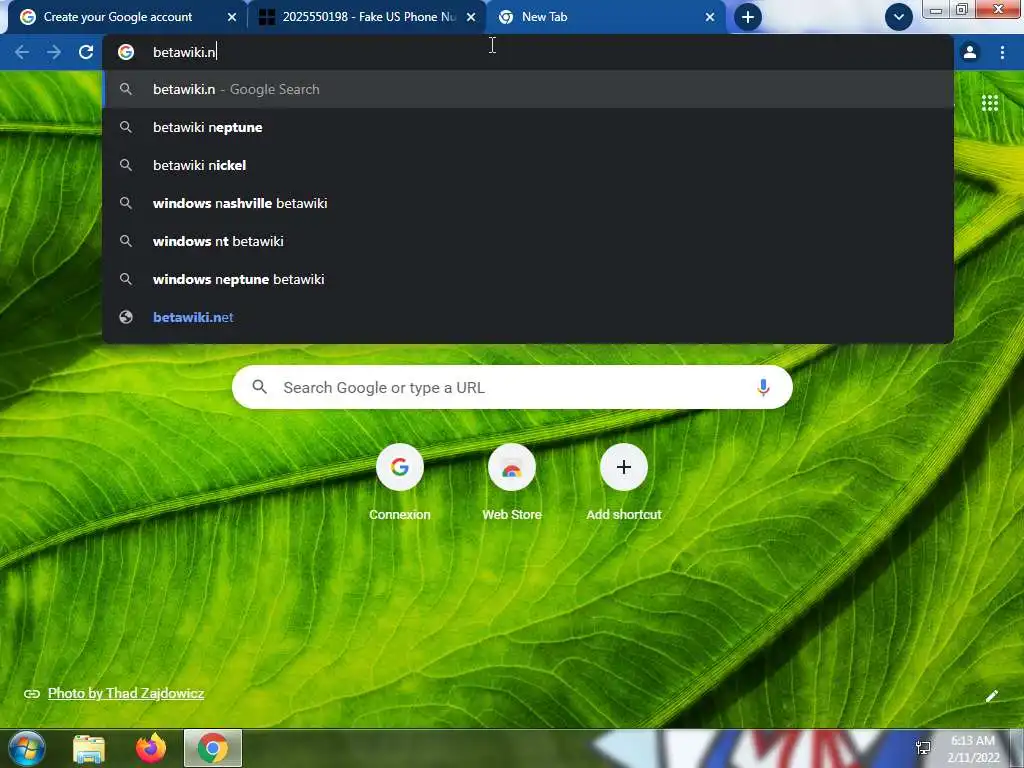The image size is (1024, 768).
Task: Open the Connexion shortcut
Action: coord(400,482)
